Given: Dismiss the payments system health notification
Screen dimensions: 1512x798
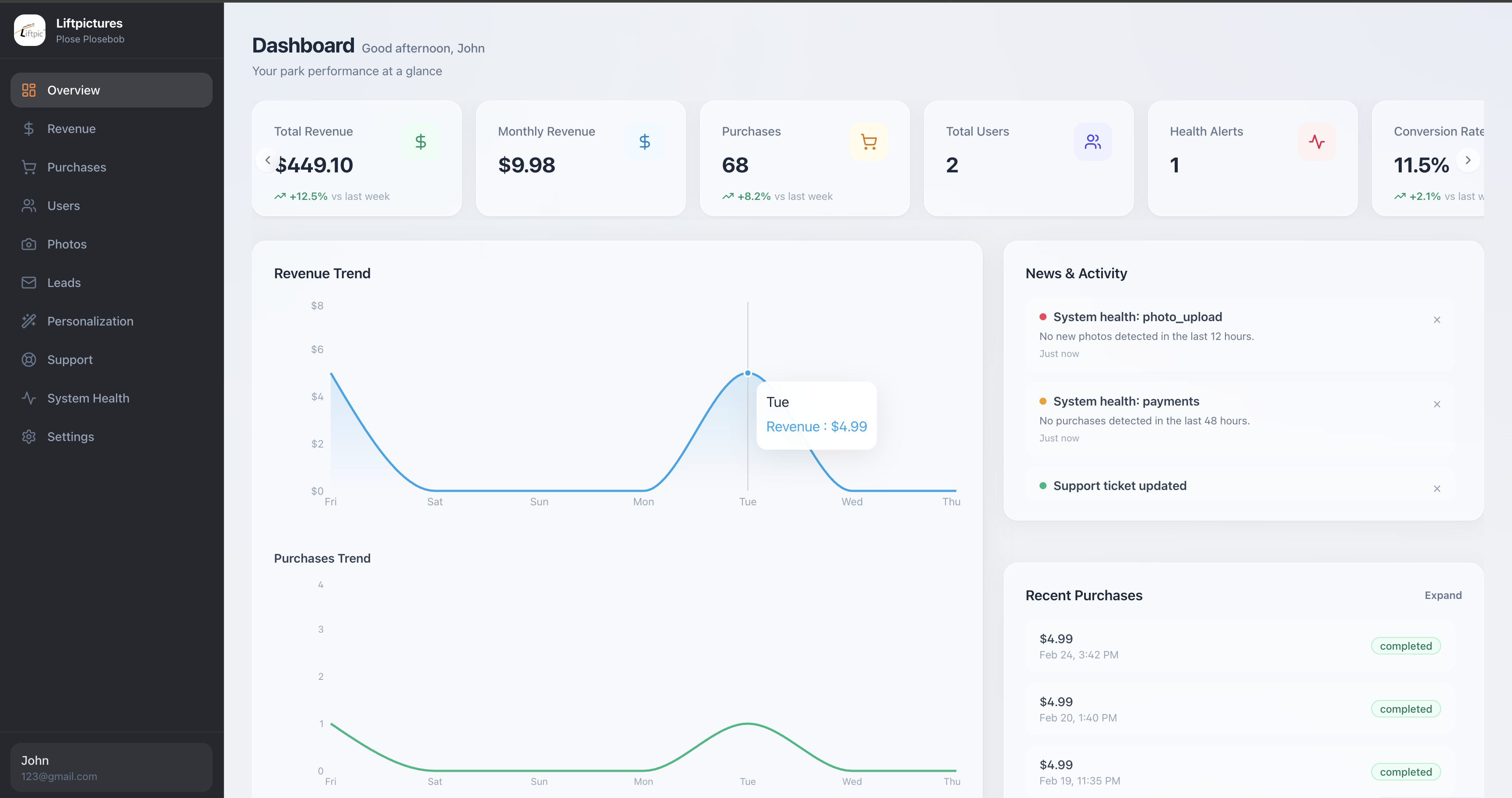Looking at the screenshot, I should pos(1438,404).
